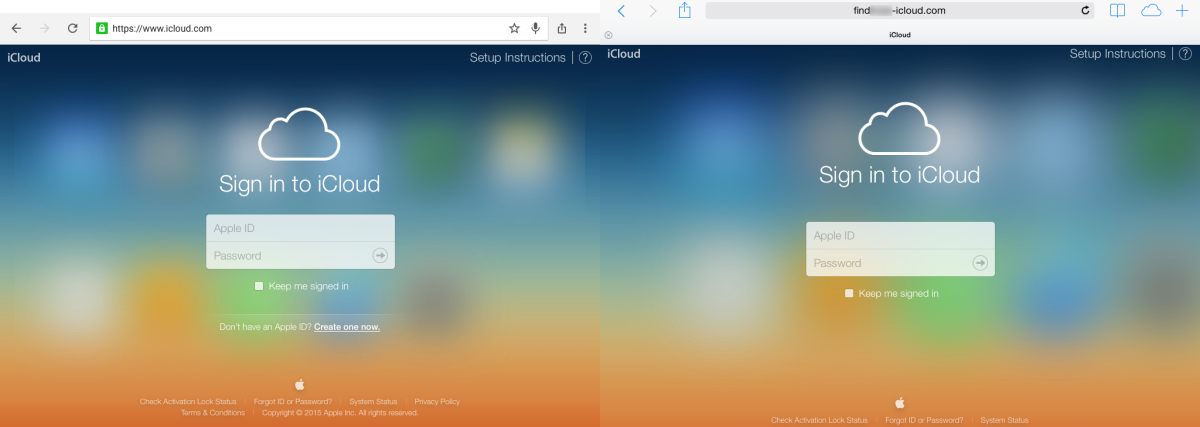
Task: Open Privacy Policy link
Action: 437,401
